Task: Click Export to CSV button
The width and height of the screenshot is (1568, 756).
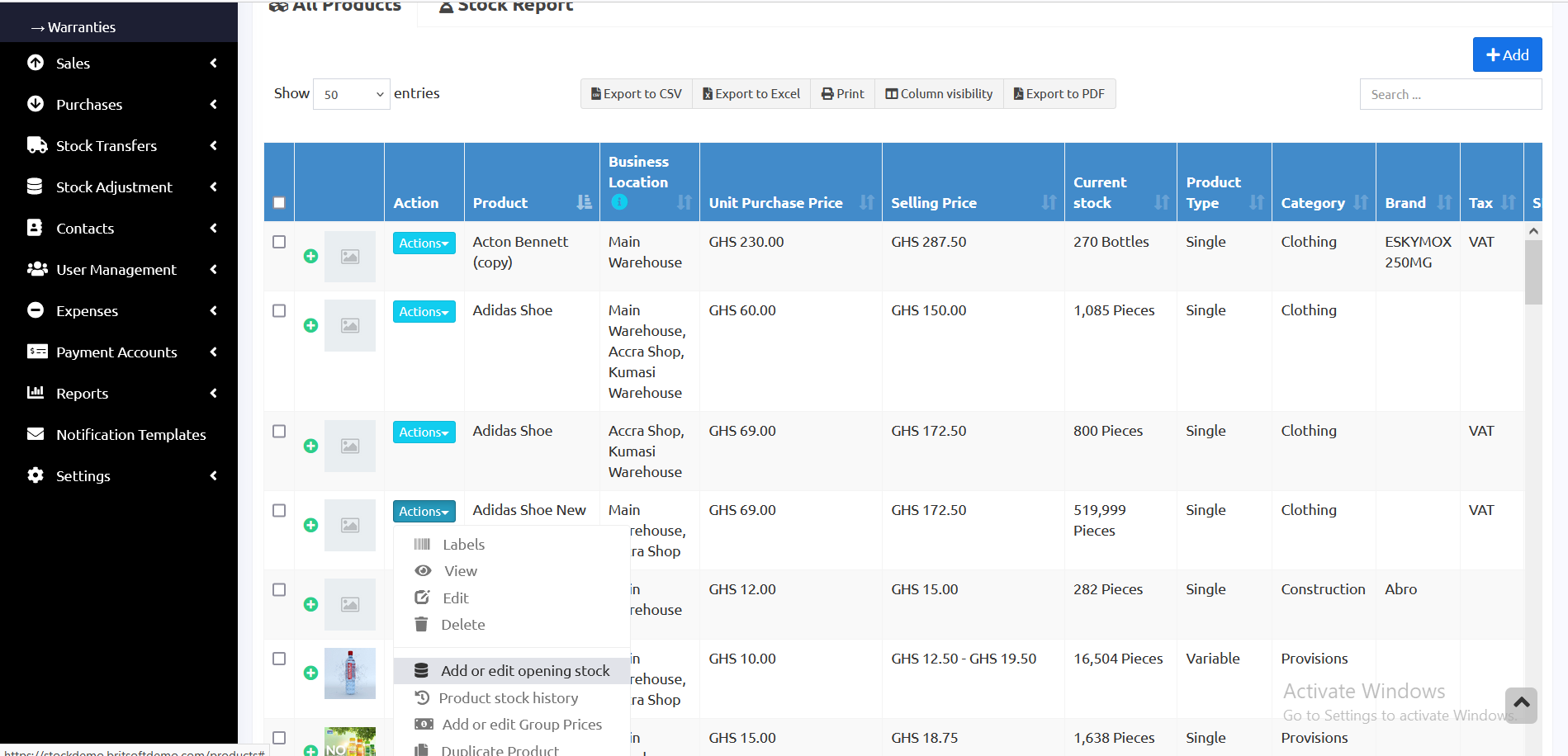Action: click(x=637, y=94)
